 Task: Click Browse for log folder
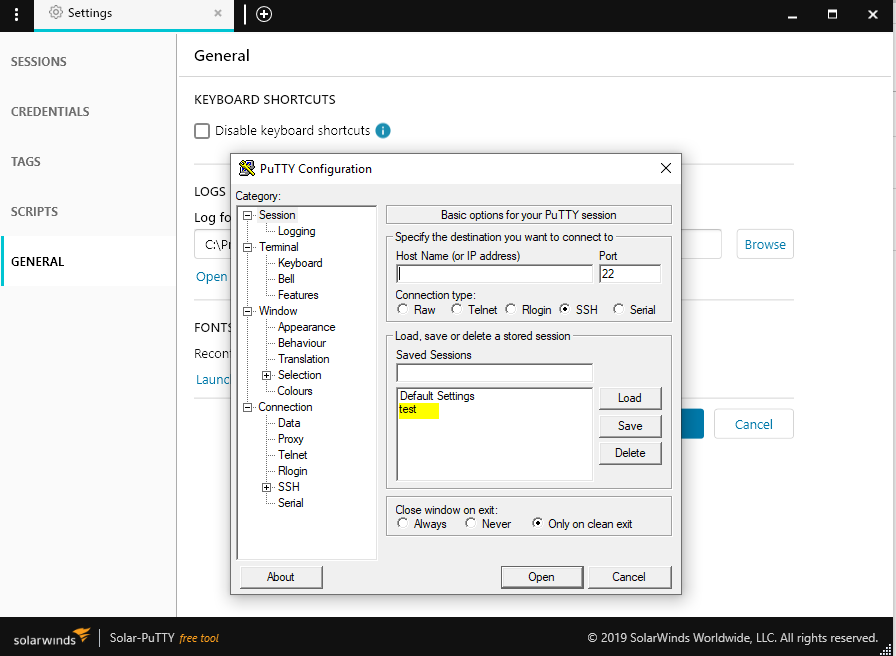pos(765,244)
